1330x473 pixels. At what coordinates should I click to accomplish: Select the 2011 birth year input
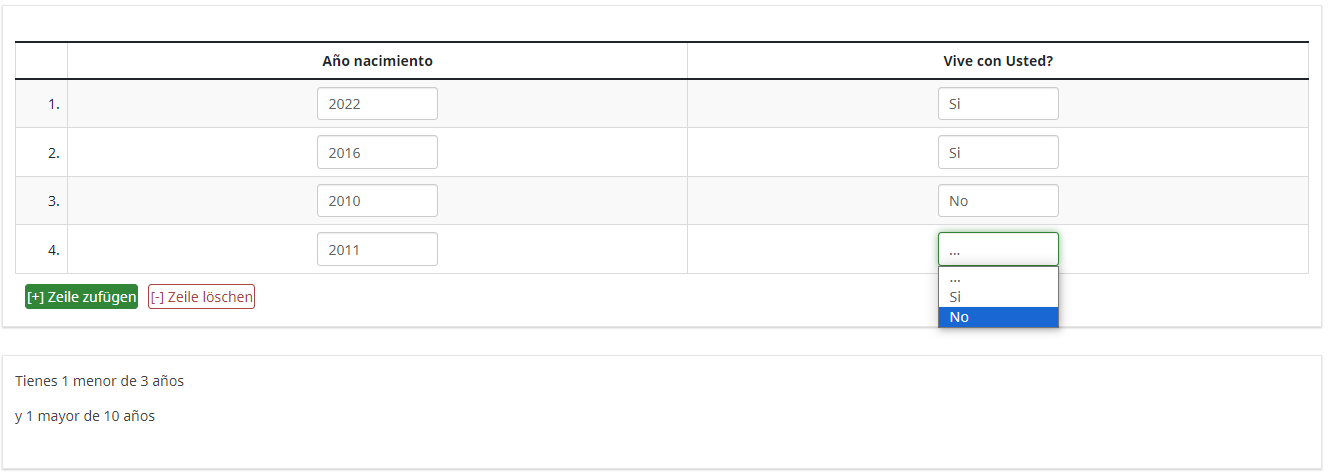point(377,249)
